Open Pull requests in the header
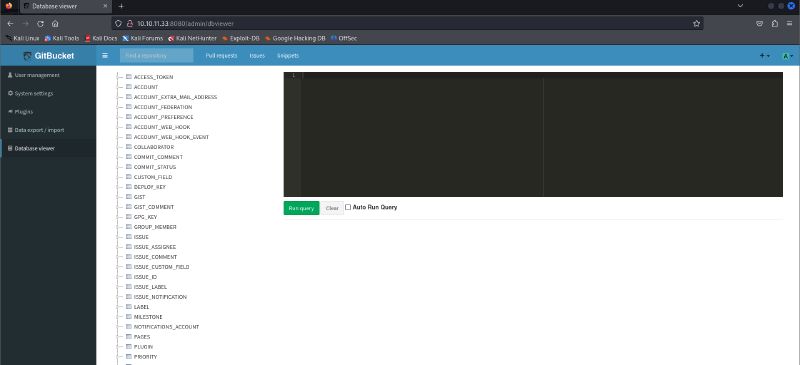Viewport: 800px width, 365px height. click(221, 56)
